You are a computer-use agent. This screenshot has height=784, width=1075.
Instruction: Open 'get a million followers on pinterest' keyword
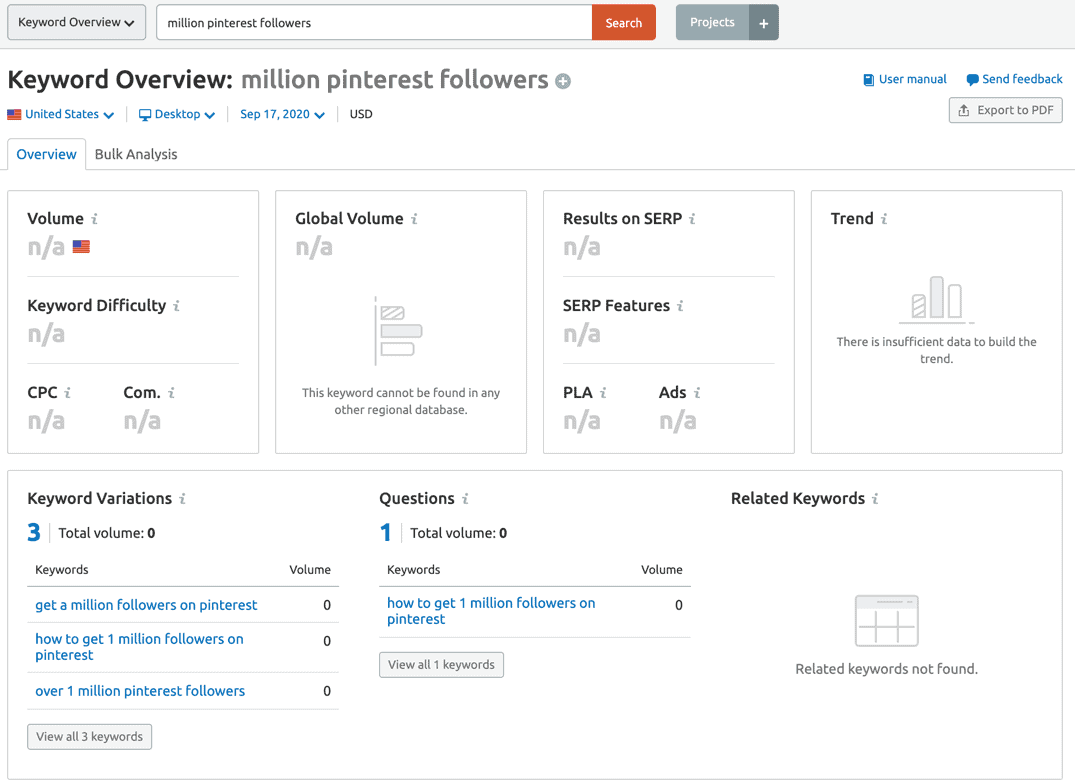(x=146, y=605)
